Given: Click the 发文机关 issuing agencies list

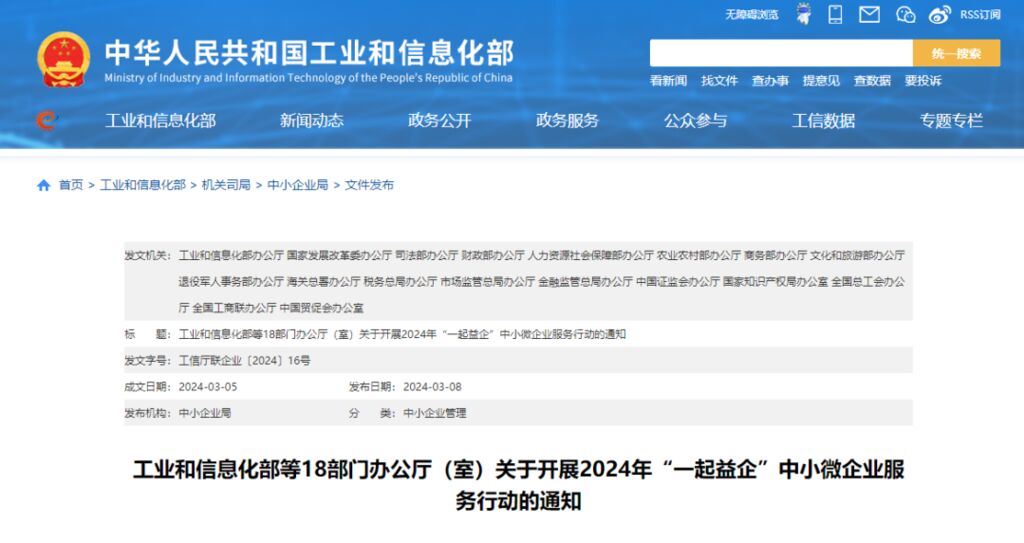Looking at the screenshot, I should 542,282.
